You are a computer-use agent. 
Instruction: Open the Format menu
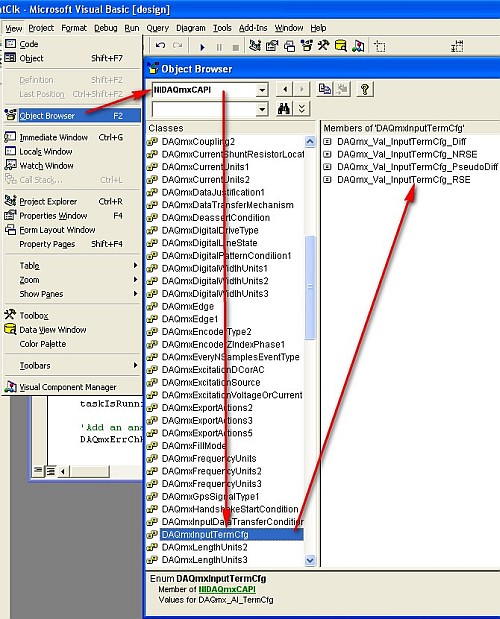click(74, 28)
